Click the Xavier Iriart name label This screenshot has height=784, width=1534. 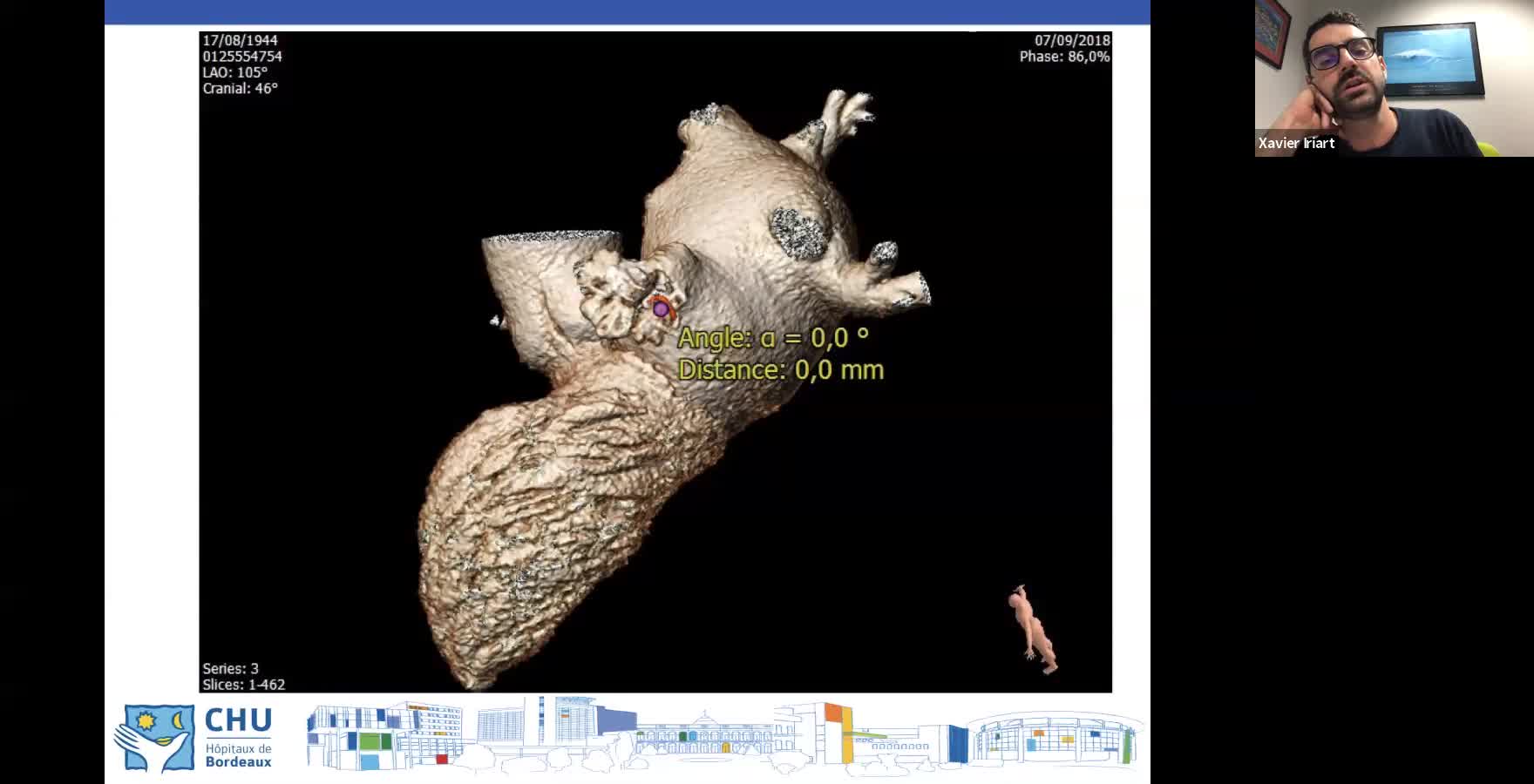[x=1296, y=143]
